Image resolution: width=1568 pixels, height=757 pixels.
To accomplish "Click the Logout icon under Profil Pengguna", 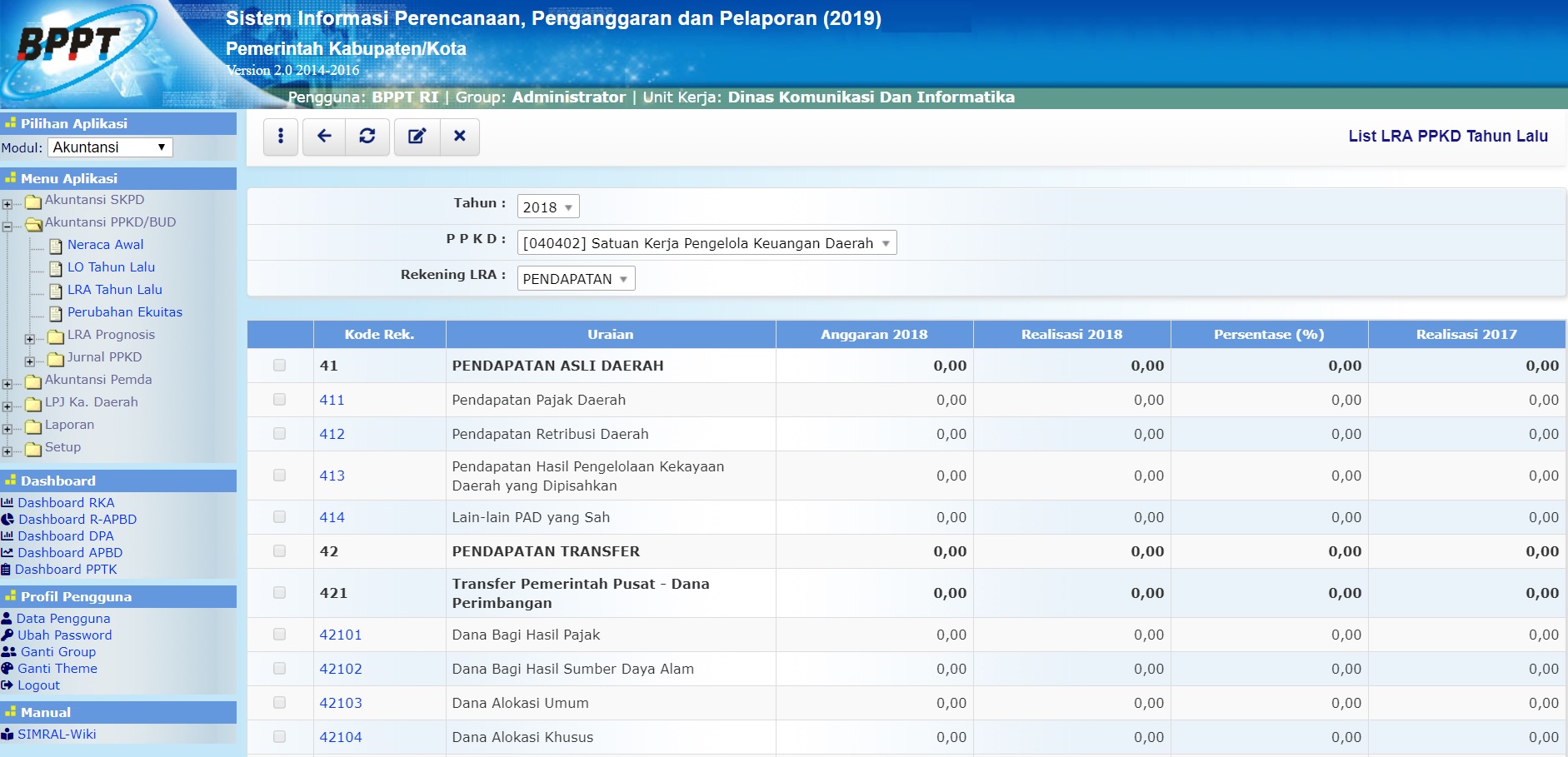I will point(8,685).
